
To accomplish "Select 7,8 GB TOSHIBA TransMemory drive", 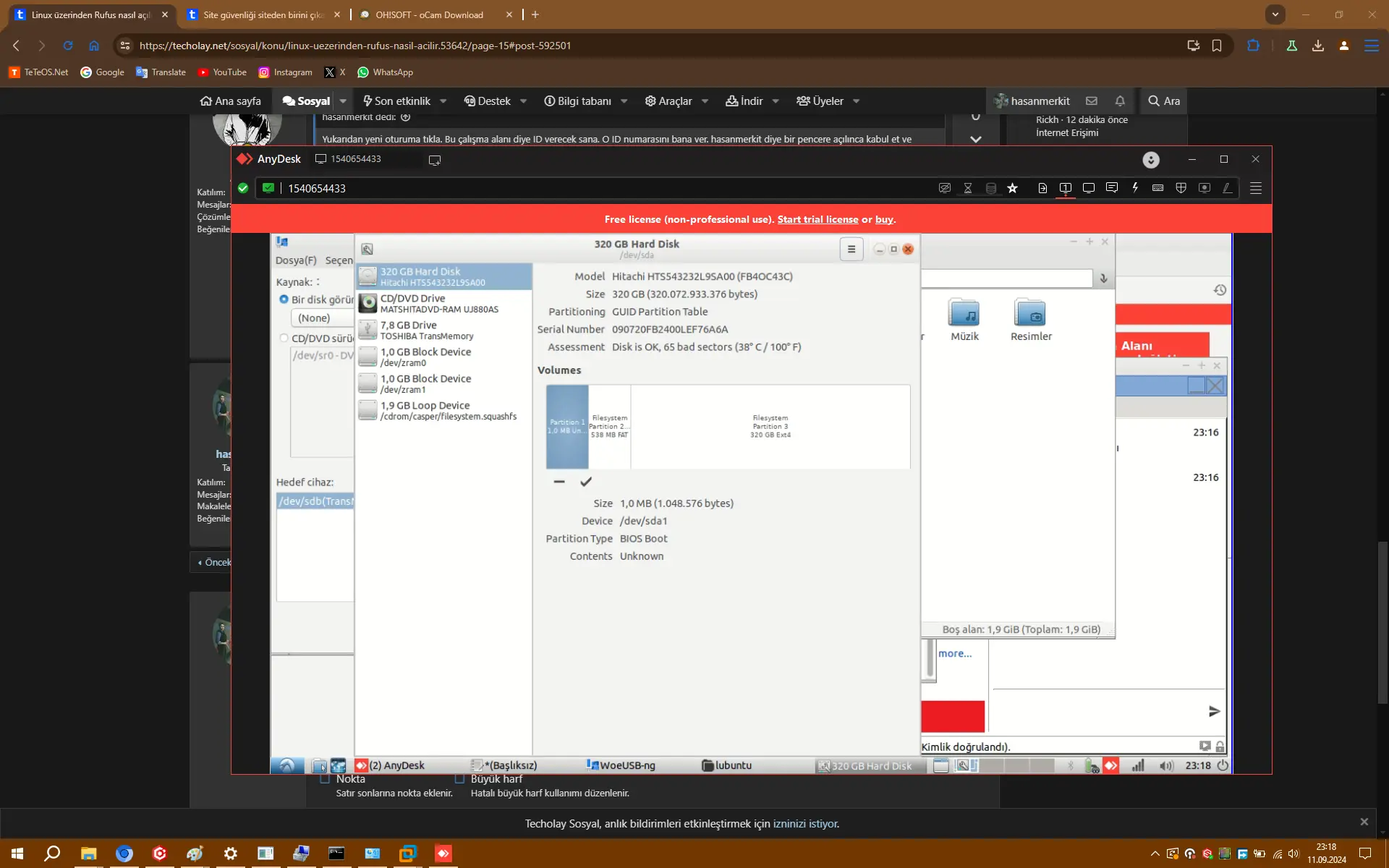I will pos(444,331).
